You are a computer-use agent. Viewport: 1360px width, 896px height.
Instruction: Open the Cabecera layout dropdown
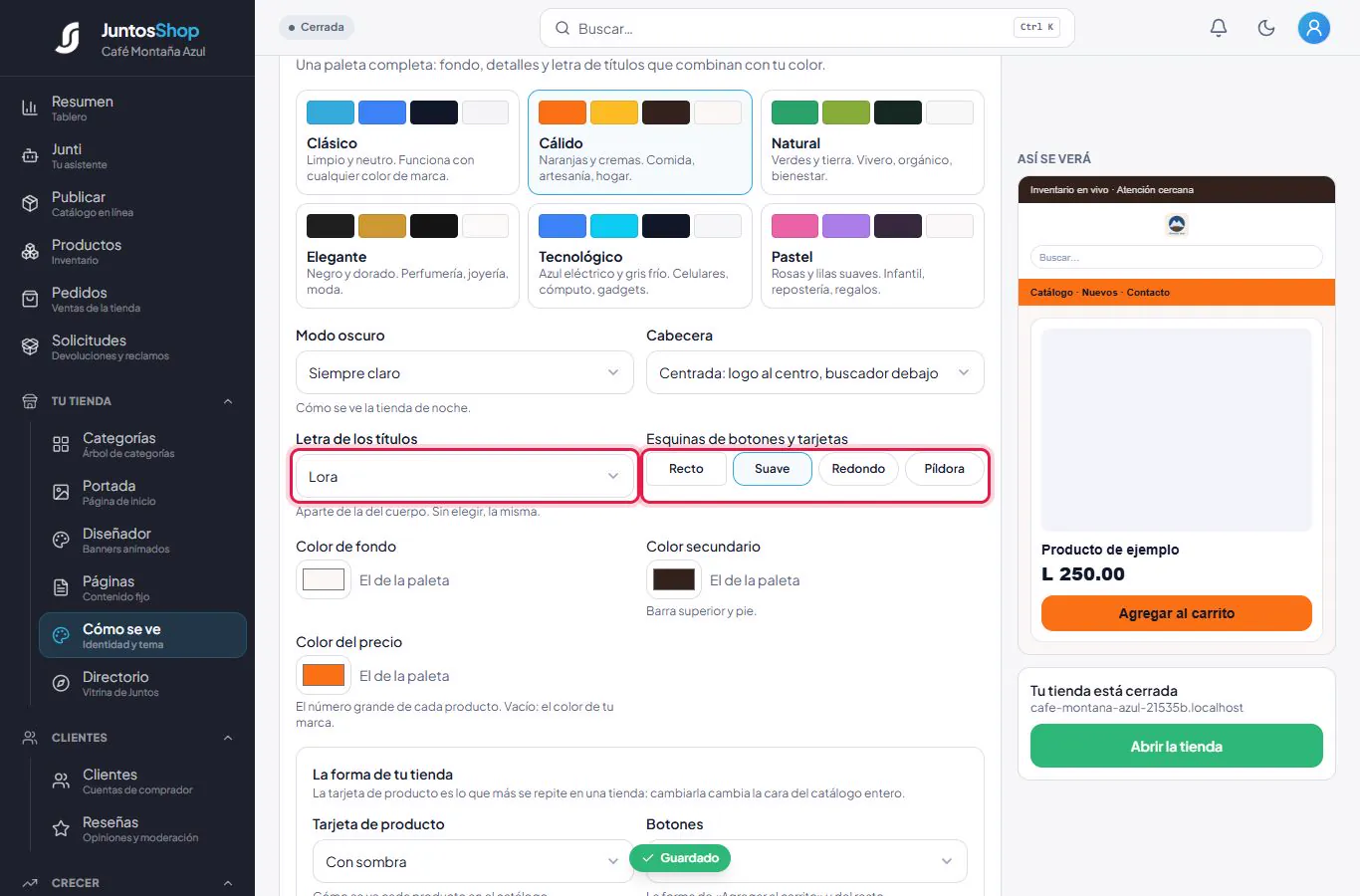pyautogui.click(x=814, y=373)
